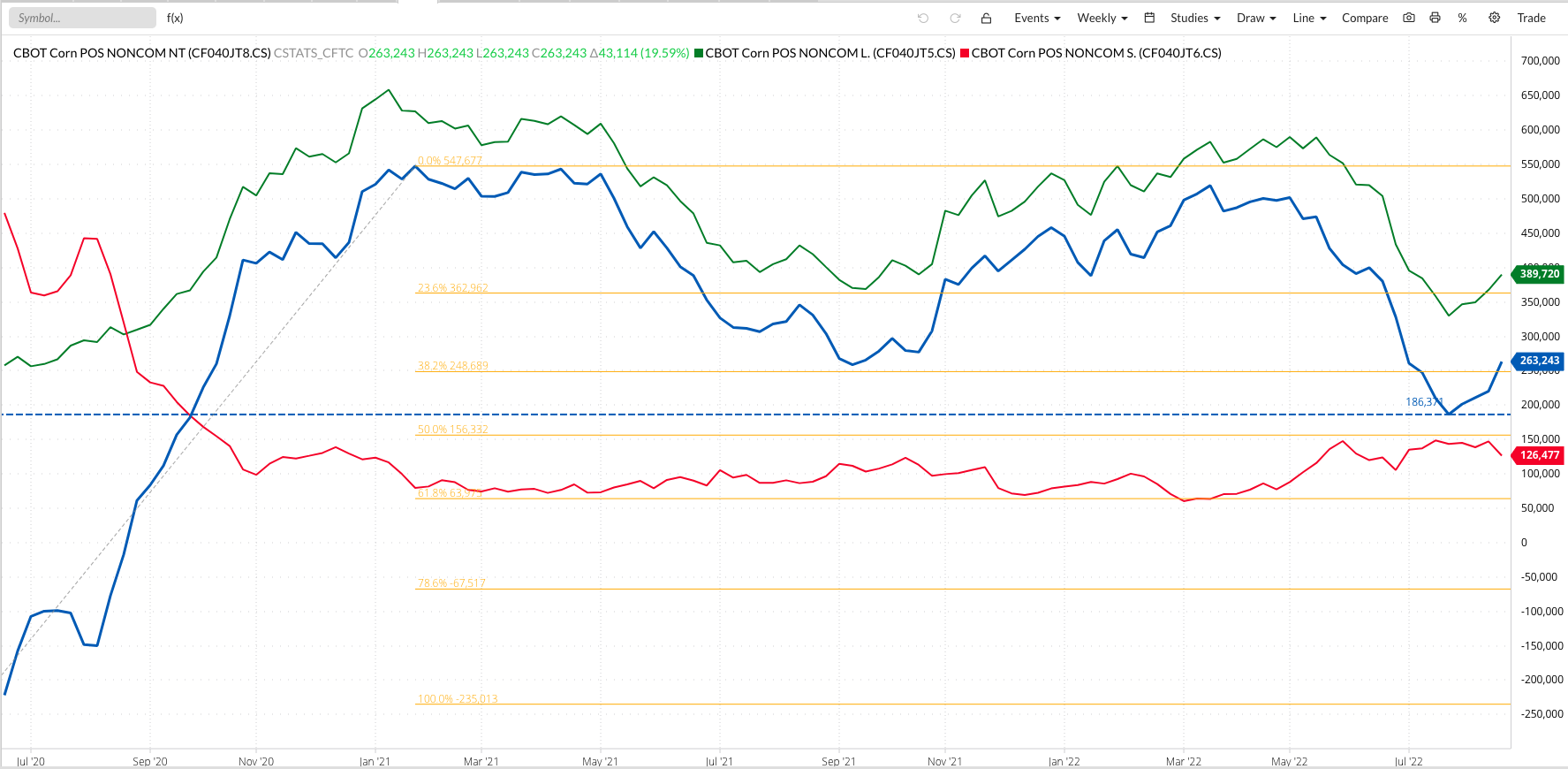Open the Weekly interval dropdown
This screenshot has height=769, width=1568.
click(1102, 18)
